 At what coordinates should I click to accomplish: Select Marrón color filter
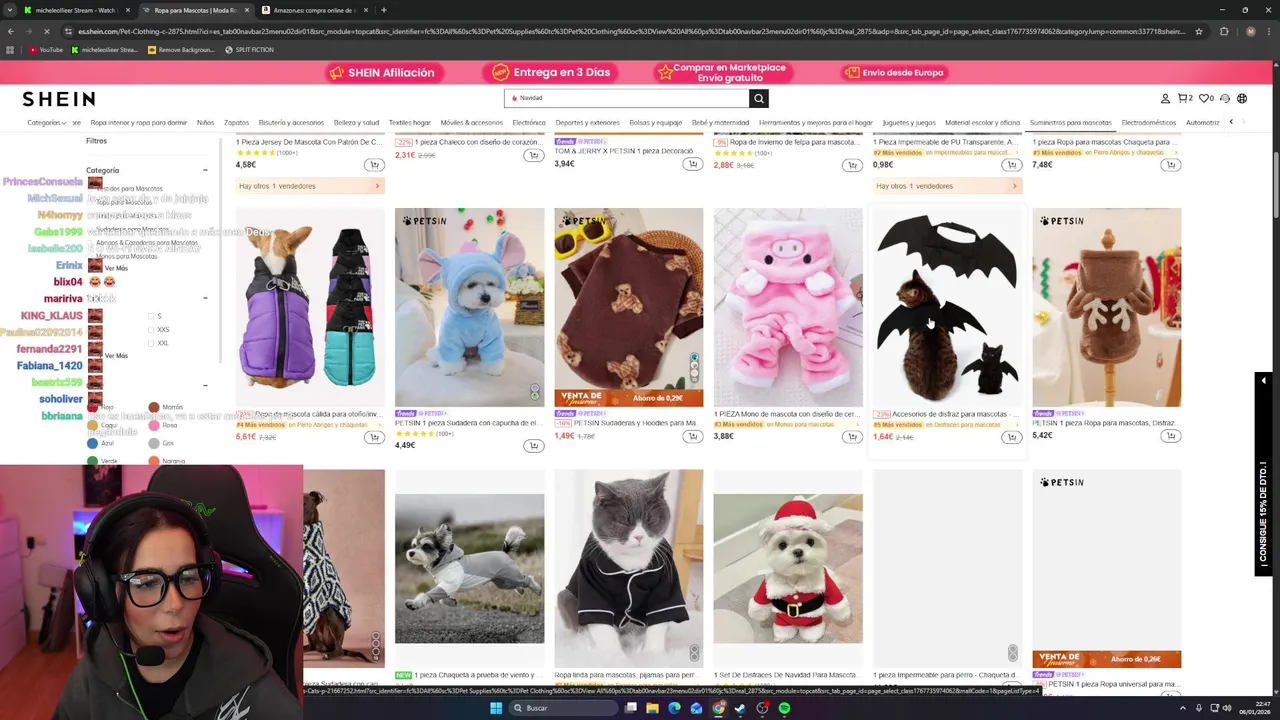coord(154,407)
